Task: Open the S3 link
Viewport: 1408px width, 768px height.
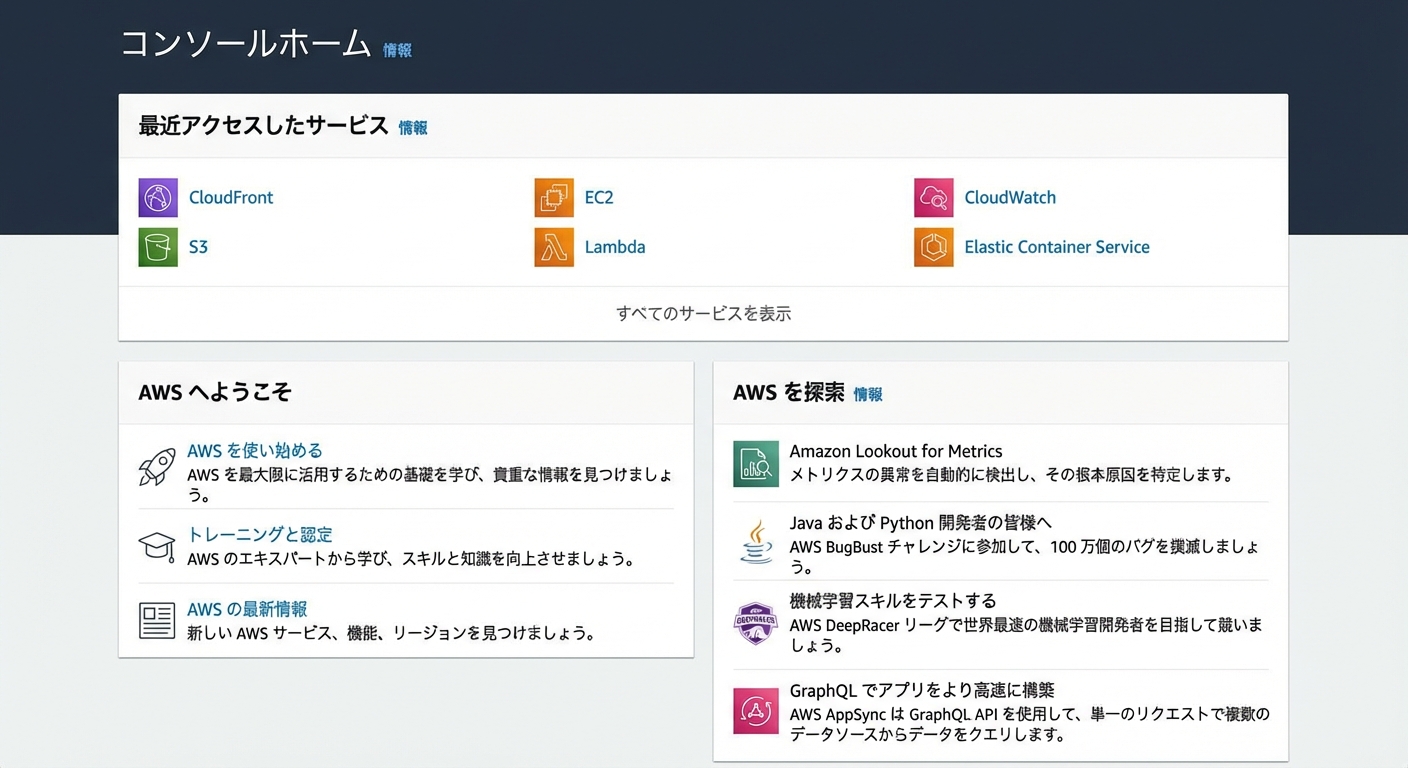Action: 198,247
